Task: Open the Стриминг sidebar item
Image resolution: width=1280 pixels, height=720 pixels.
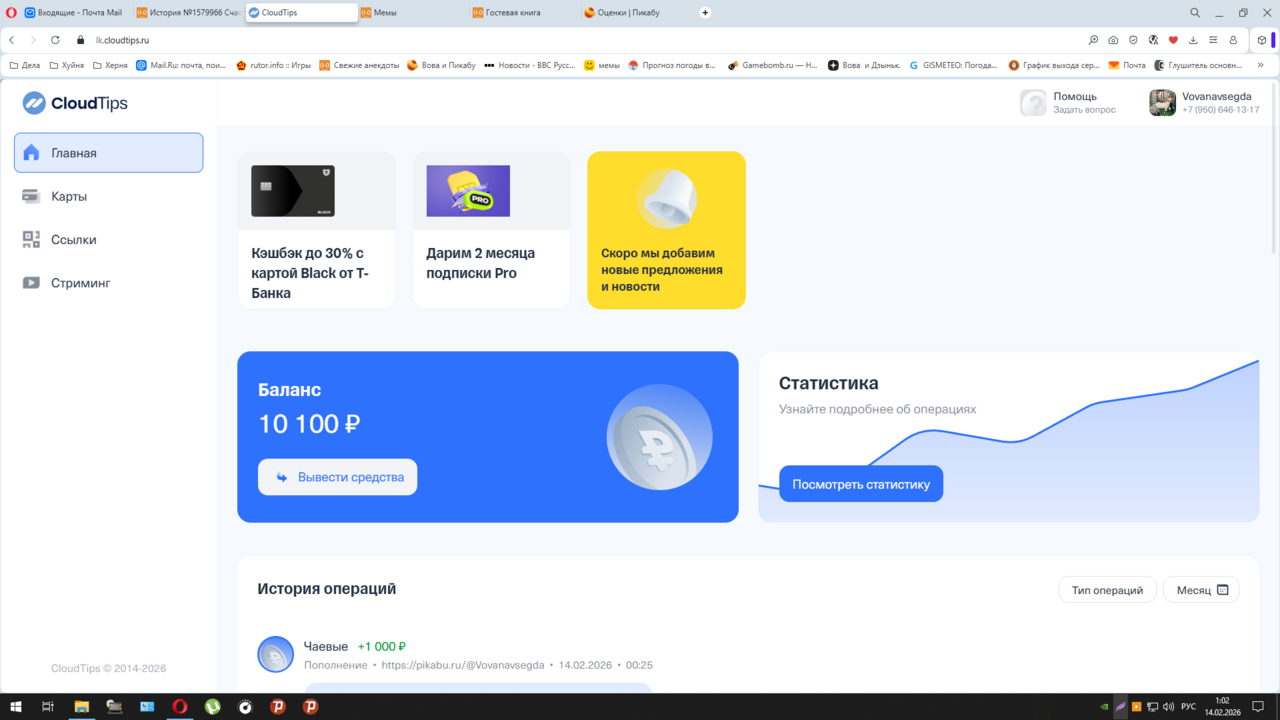Action: click(80, 283)
